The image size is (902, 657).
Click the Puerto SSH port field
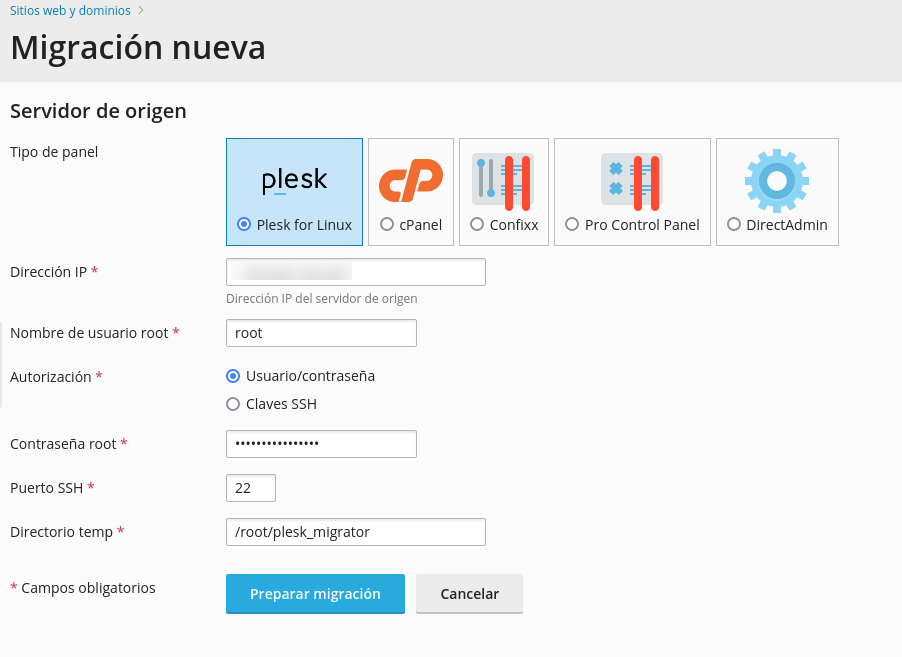click(x=251, y=488)
